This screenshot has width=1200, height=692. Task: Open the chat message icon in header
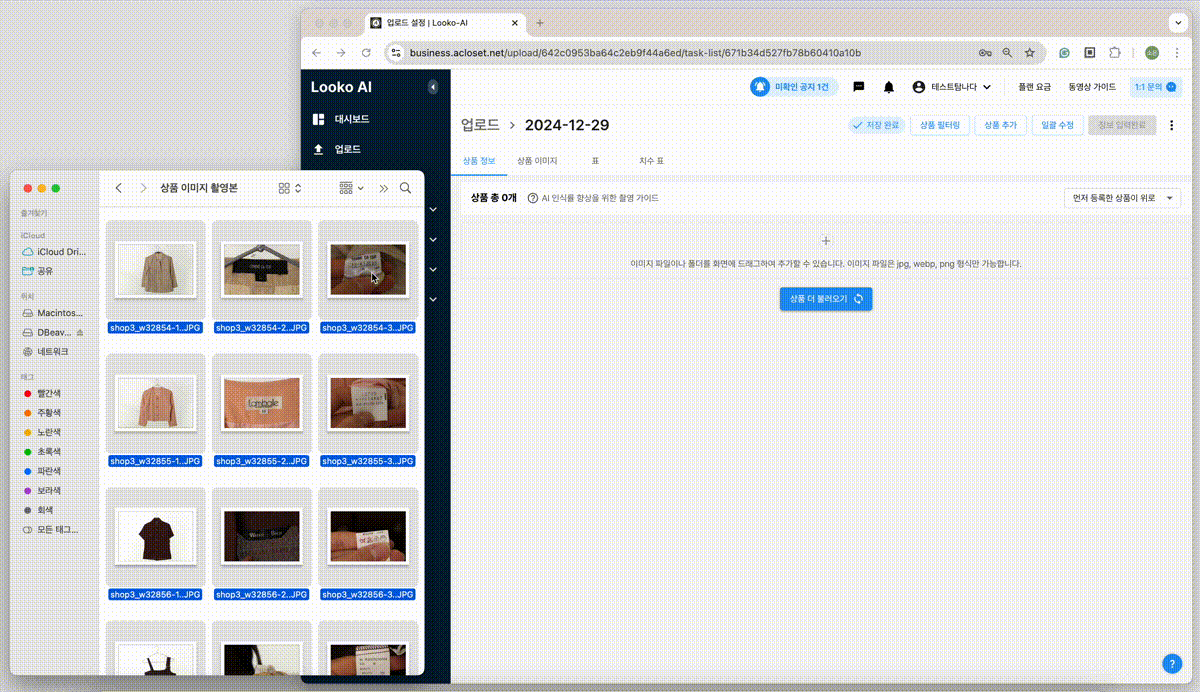[x=858, y=87]
